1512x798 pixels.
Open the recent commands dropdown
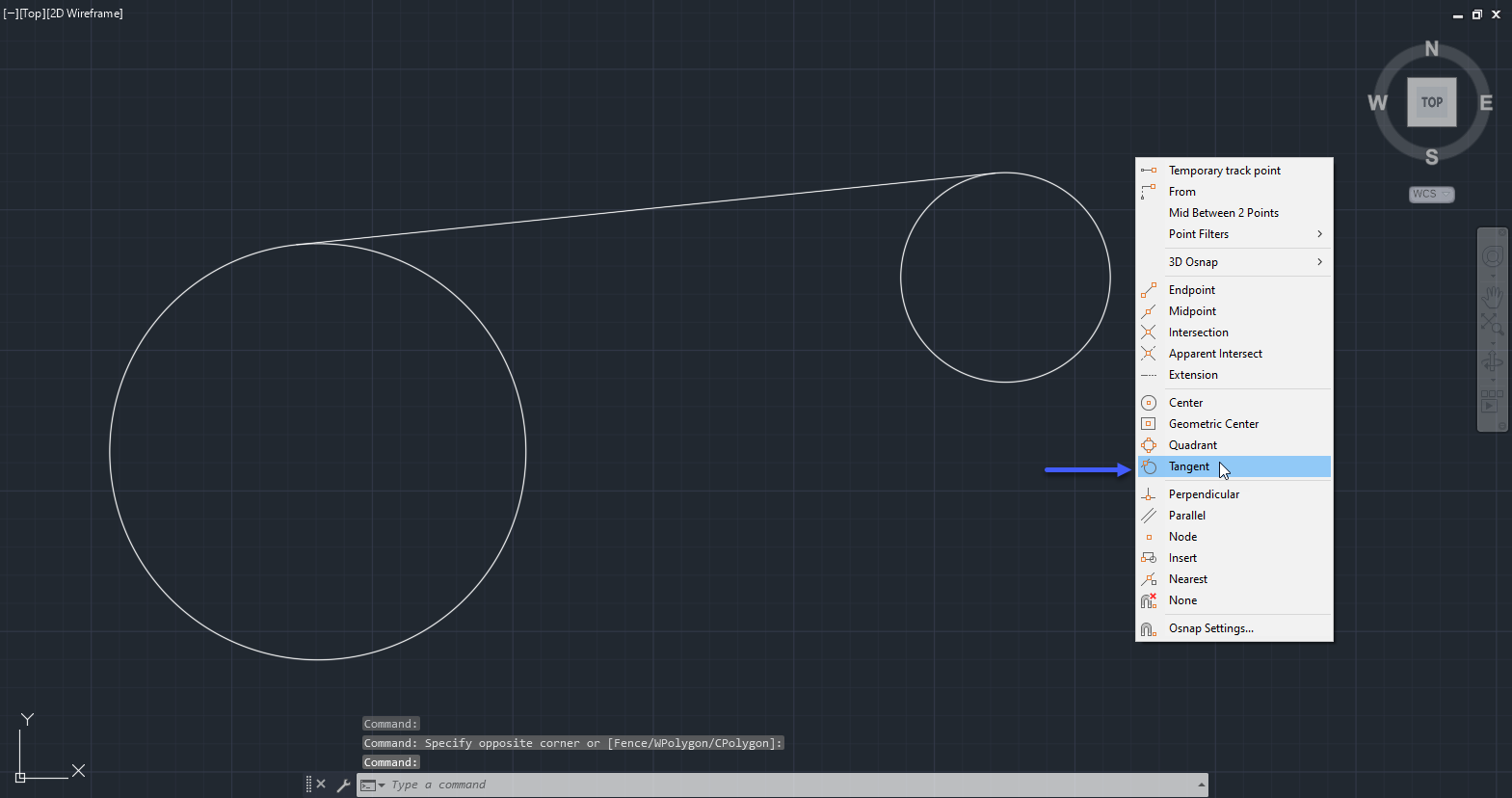[372, 785]
